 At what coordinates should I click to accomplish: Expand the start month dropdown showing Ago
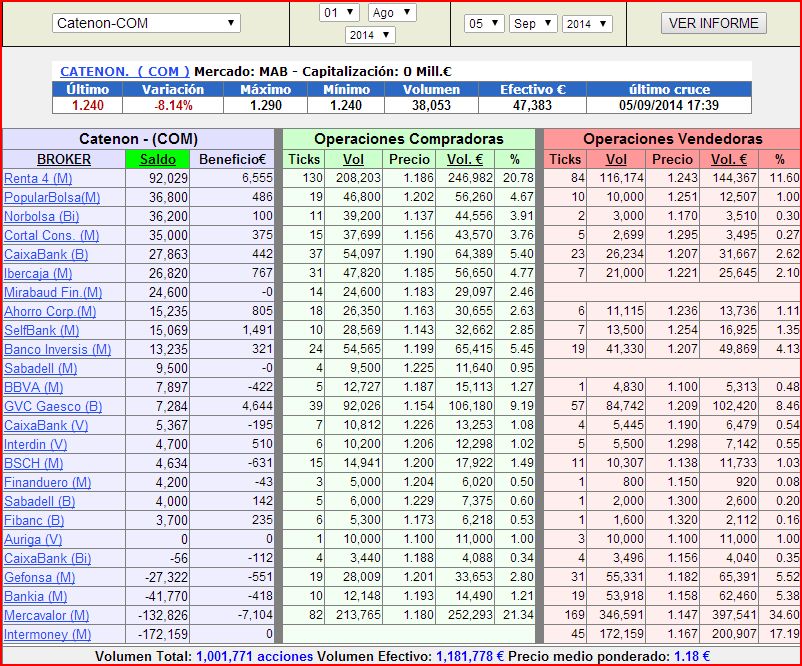pos(392,13)
